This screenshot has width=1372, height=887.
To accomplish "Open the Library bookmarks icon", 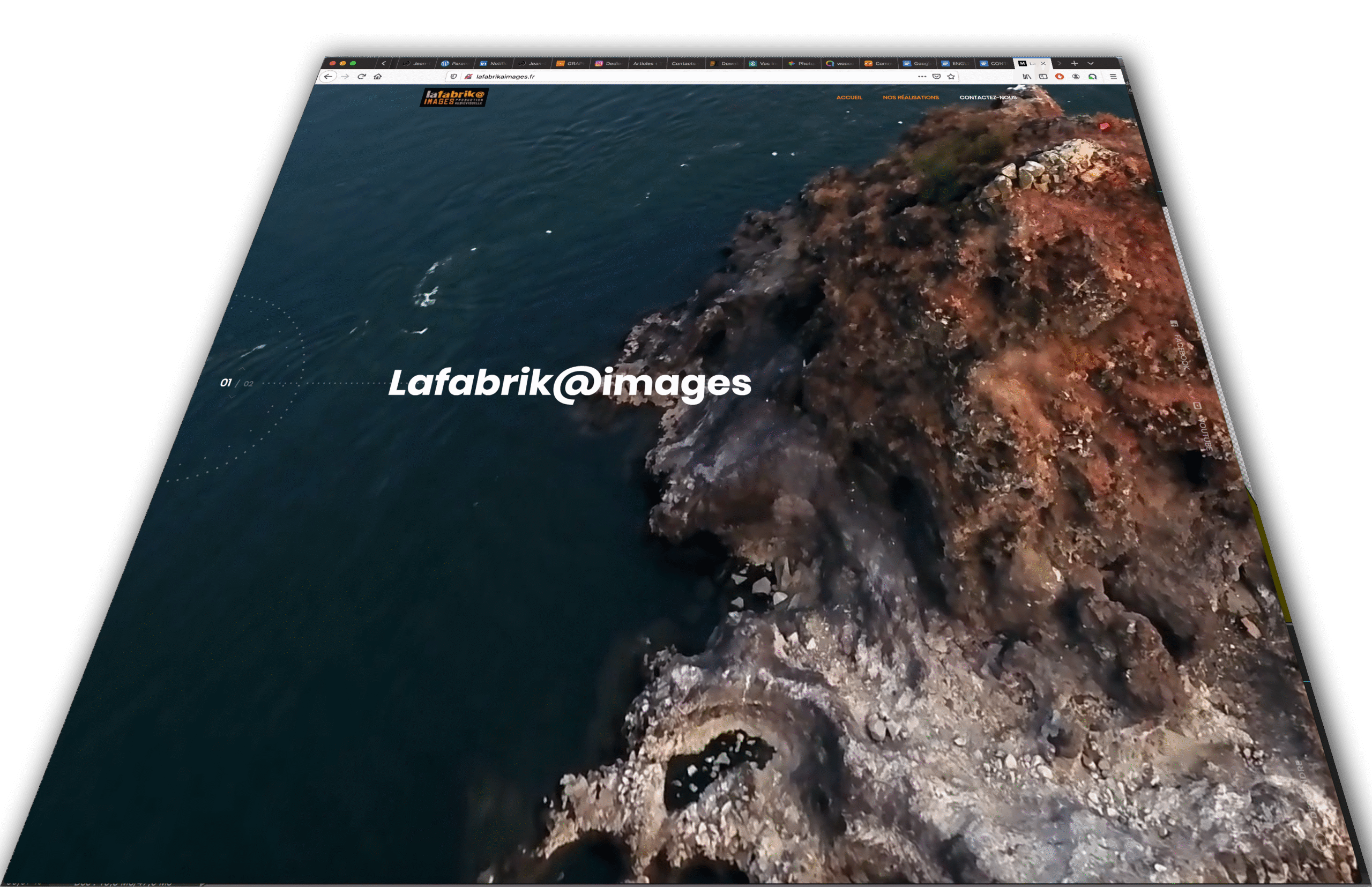I will click(1026, 76).
